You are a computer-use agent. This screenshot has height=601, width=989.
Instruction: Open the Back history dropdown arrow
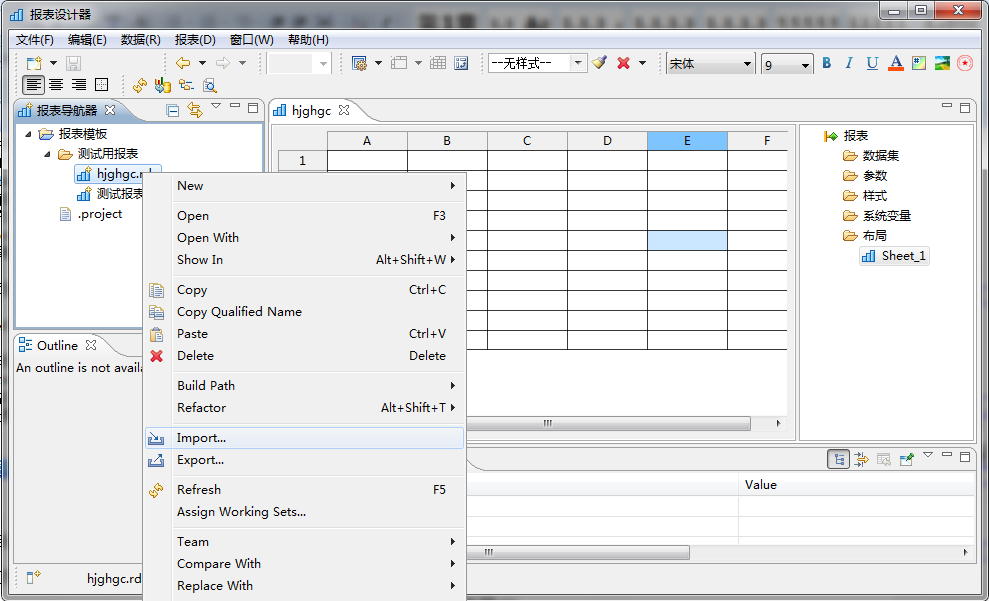[202, 63]
